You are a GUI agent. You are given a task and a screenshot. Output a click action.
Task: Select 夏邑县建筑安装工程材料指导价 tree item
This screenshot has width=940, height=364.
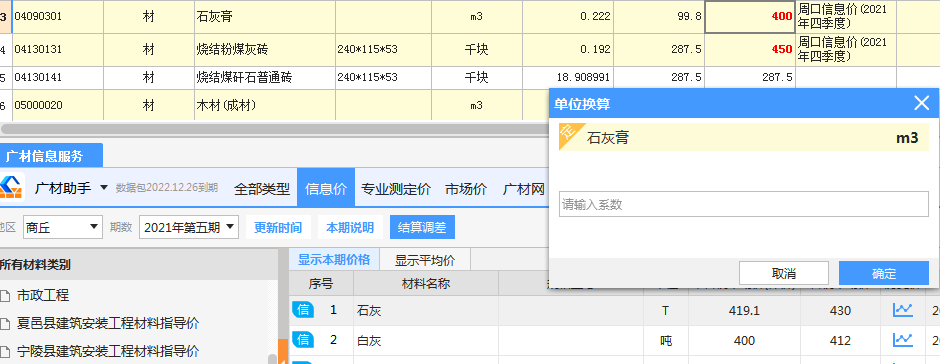click(x=108, y=323)
